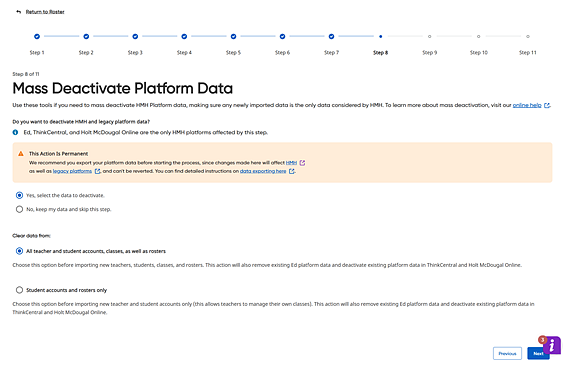Screen dimensions: 563x376
Task: Click the orange warning triangle icon
Action: click(21, 154)
